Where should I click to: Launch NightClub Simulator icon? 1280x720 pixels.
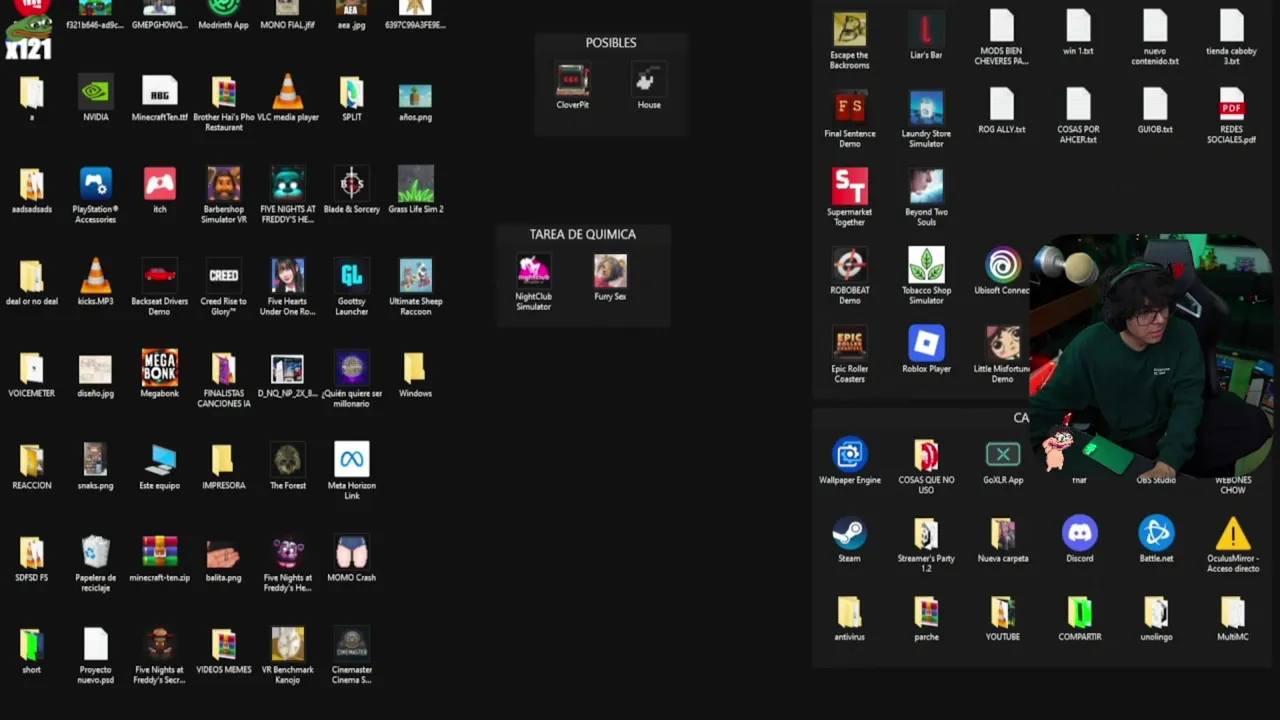[533, 272]
